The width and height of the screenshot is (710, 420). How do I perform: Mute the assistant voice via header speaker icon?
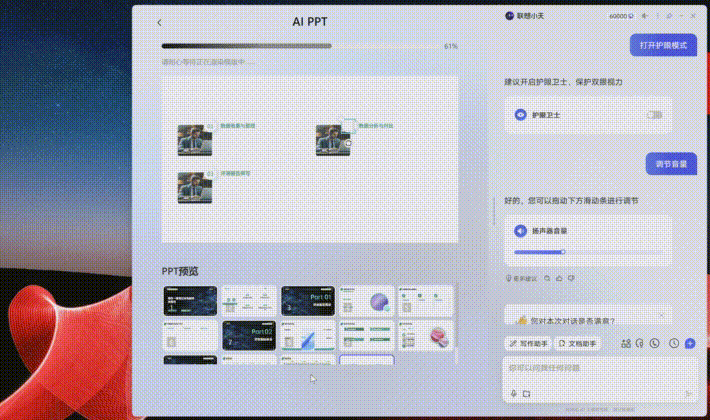tap(645, 16)
